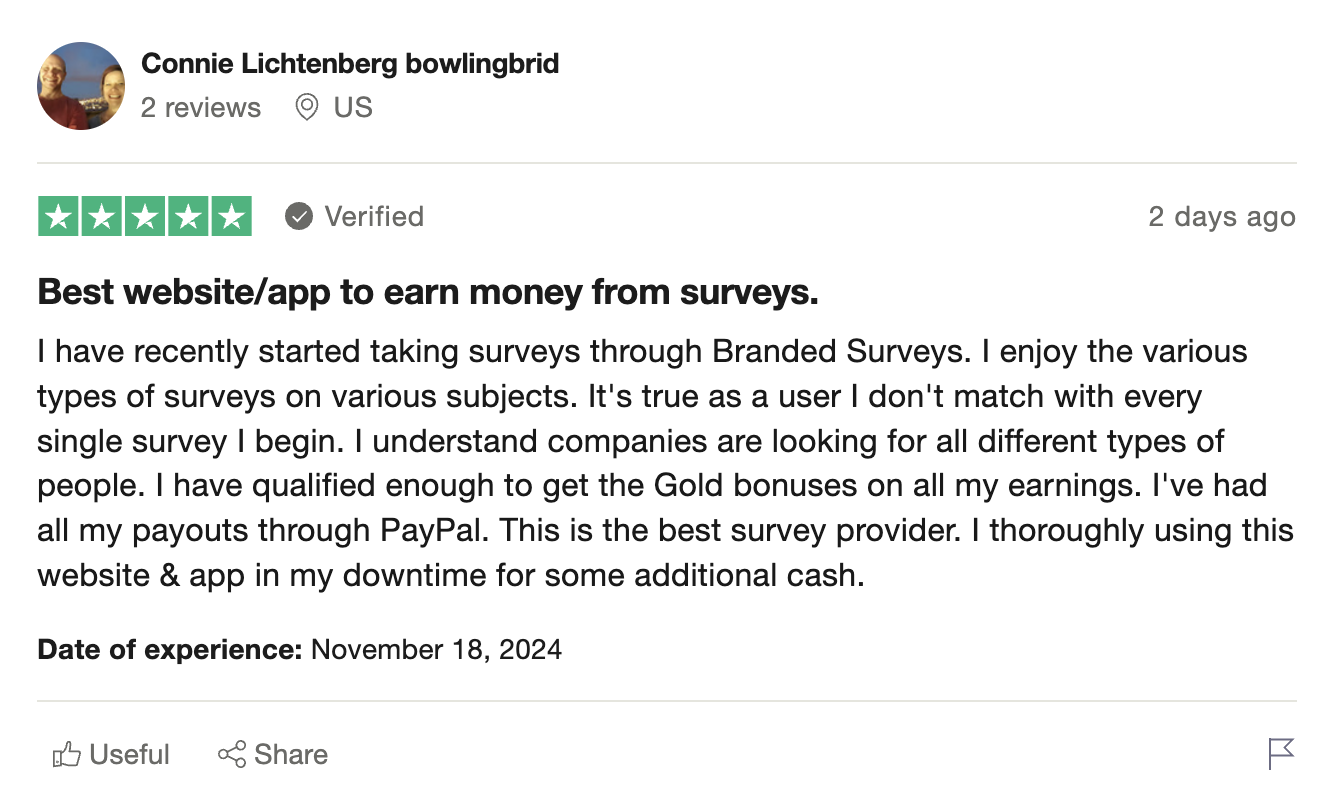Click the "Share" button label
The height and width of the screenshot is (794, 1330).
point(291,754)
